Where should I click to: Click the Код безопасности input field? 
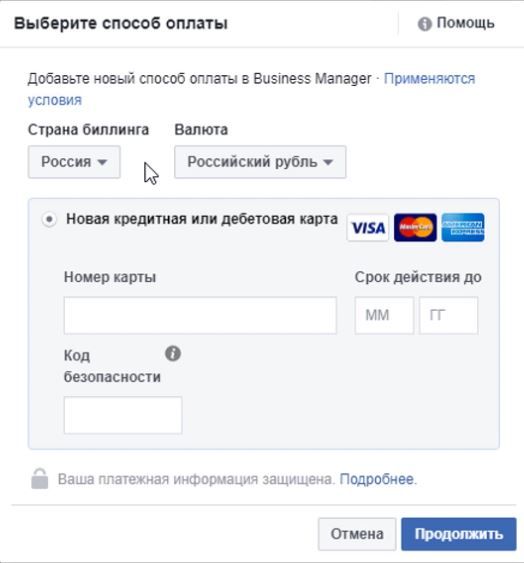(123, 415)
